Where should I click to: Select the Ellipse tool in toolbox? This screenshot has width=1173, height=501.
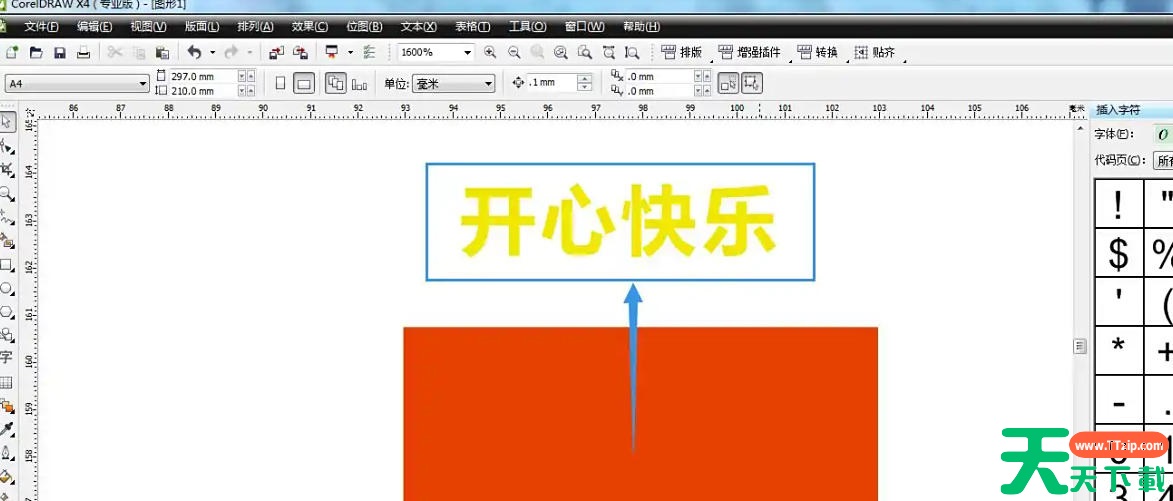[x=7, y=288]
